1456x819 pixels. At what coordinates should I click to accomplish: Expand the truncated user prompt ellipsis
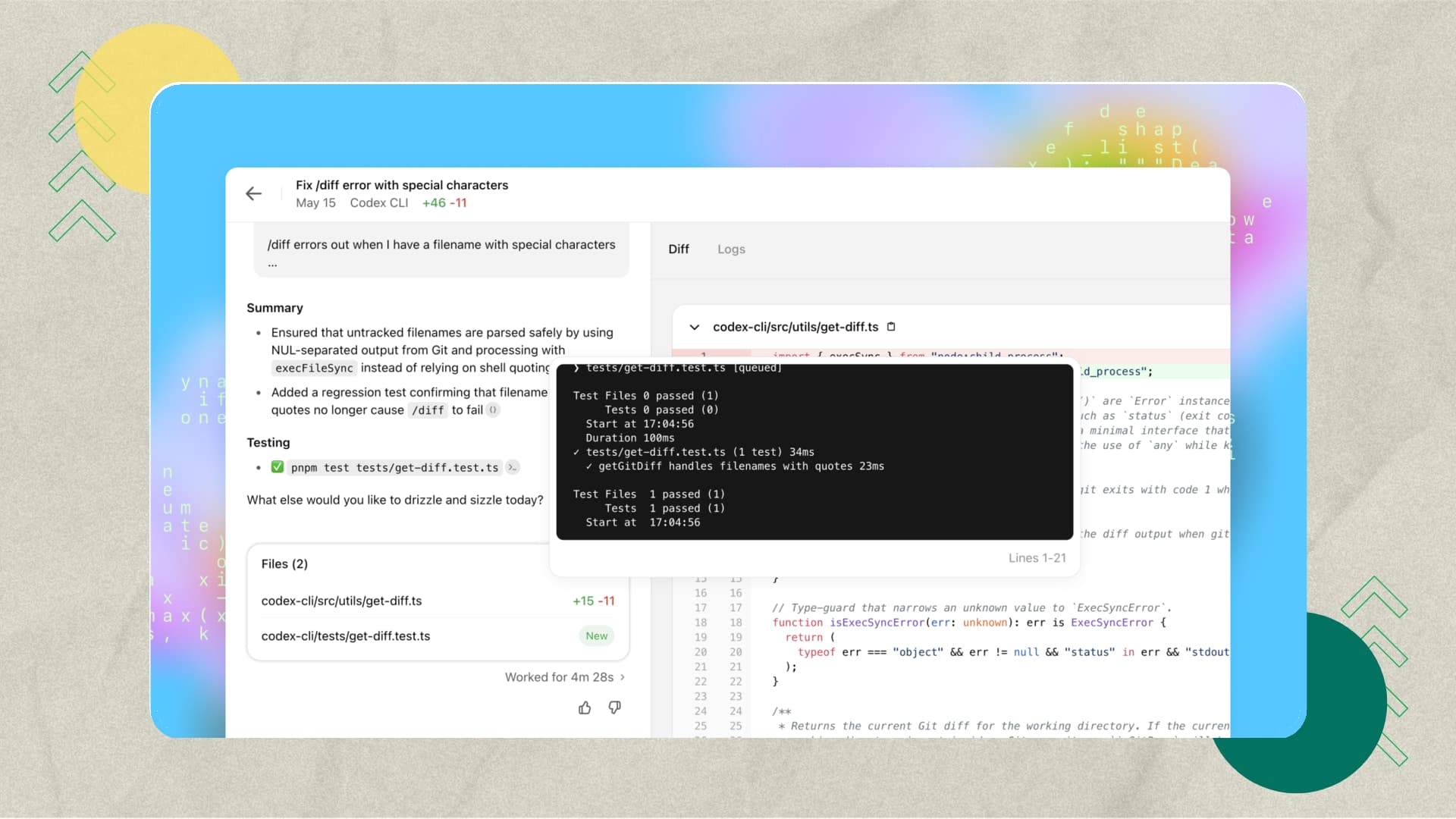[x=272, y=265]
